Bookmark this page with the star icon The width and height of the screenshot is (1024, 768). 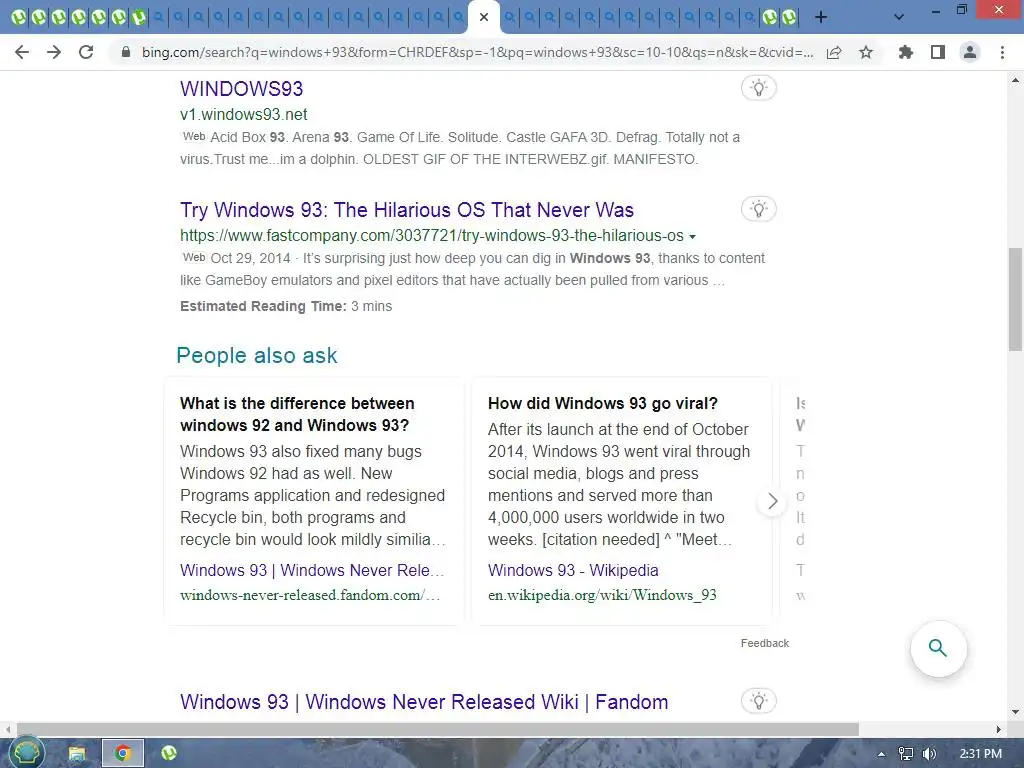[866, 52]
